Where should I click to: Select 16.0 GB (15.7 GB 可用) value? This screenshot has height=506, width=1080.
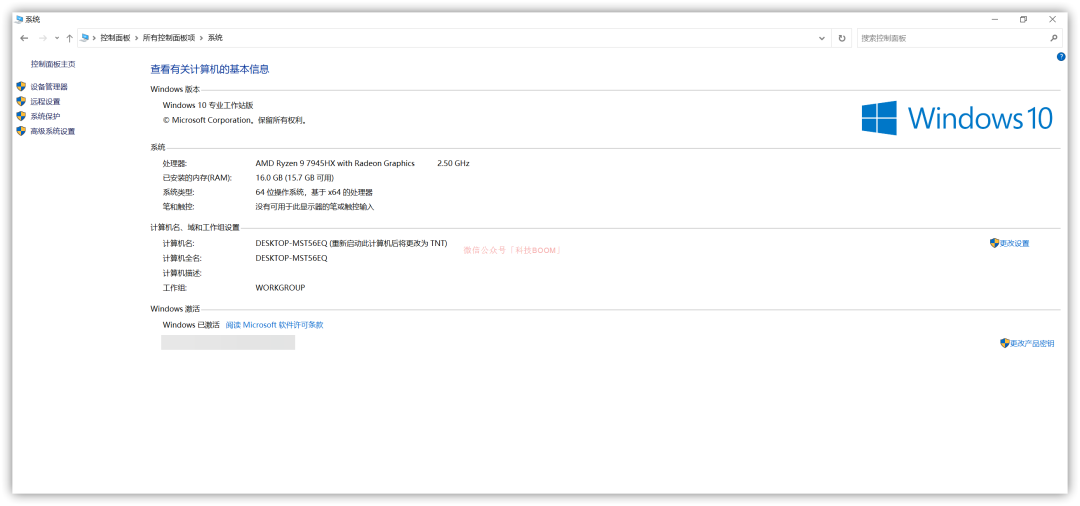[294, 178]
